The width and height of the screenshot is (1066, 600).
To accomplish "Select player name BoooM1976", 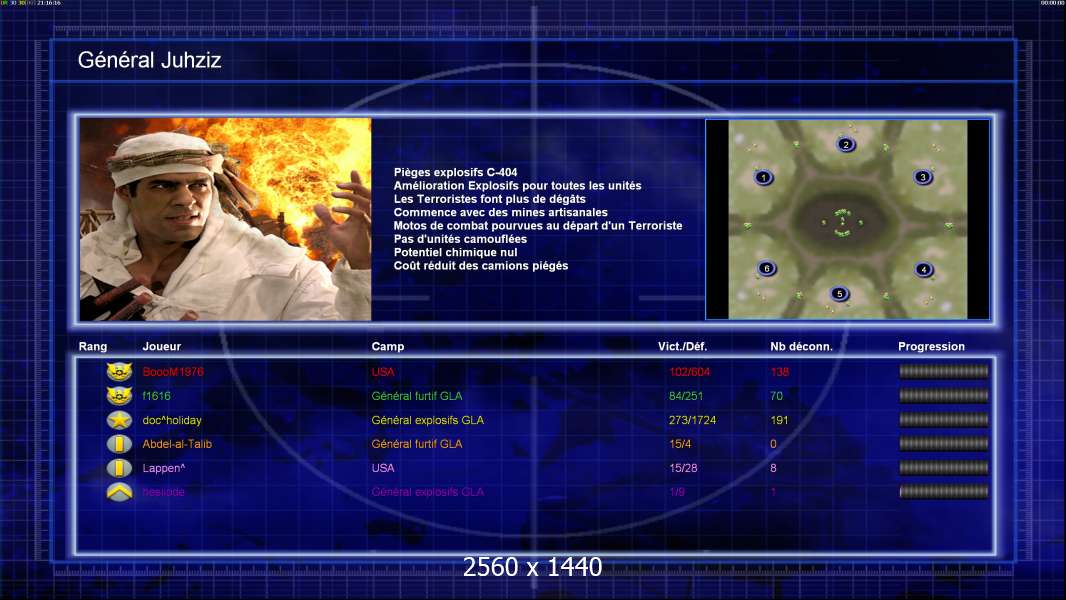I will click(x=173, y=372).
